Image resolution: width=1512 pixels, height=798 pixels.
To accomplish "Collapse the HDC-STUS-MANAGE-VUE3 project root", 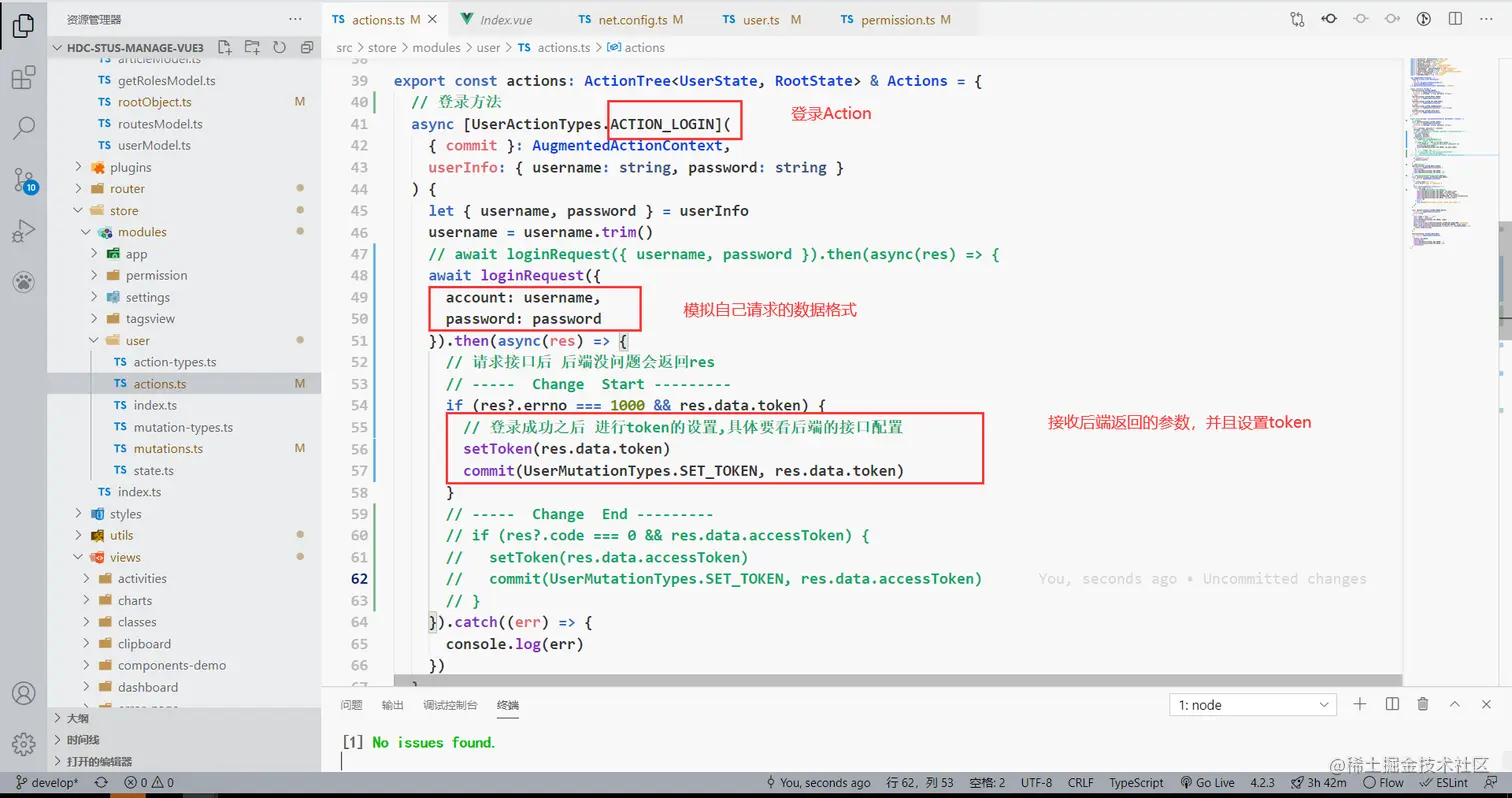I will tap(132, 47).
